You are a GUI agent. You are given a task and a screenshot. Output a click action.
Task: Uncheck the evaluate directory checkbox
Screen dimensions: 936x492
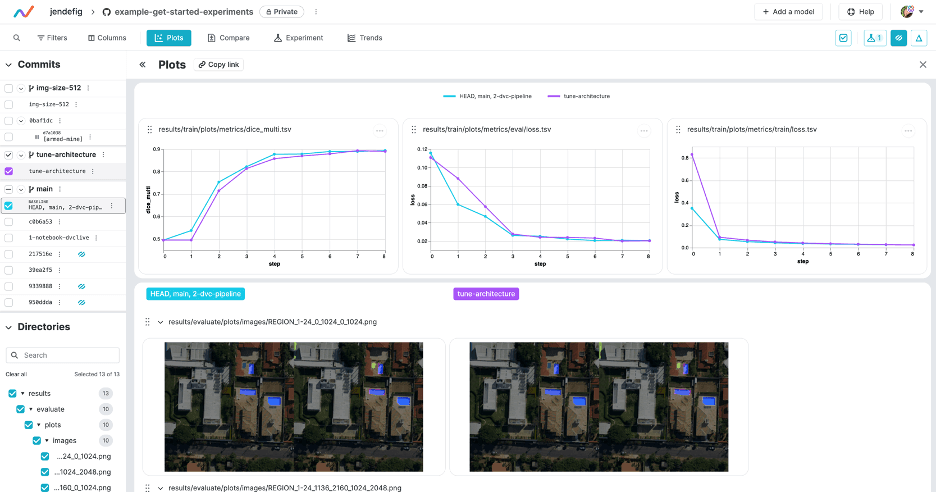click(21, 410)
